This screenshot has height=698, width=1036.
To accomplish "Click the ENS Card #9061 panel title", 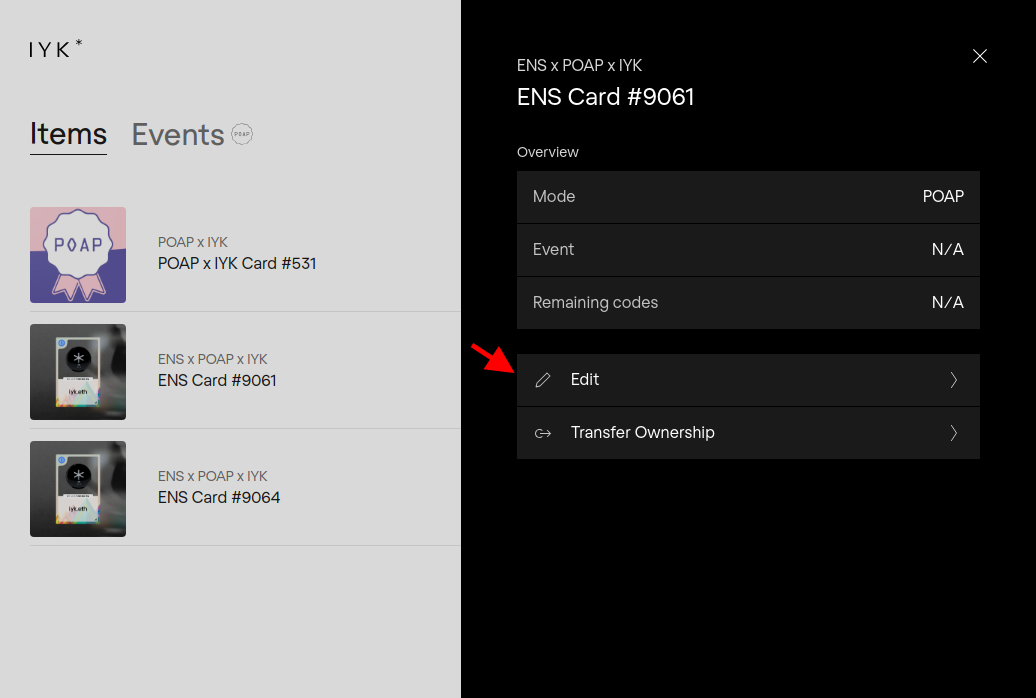I will (605, 97).
